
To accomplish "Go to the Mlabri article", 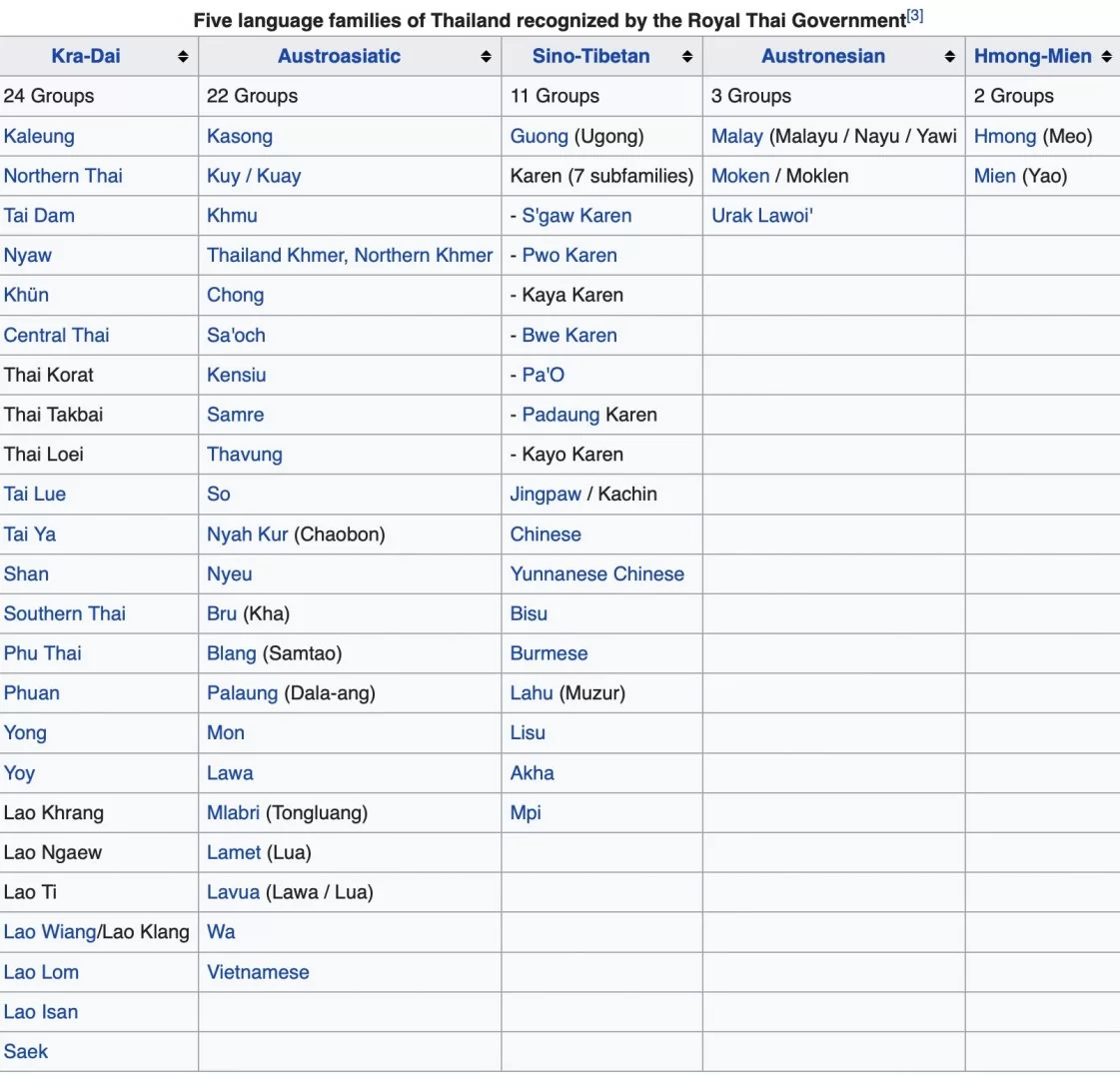I will (233, 812).
